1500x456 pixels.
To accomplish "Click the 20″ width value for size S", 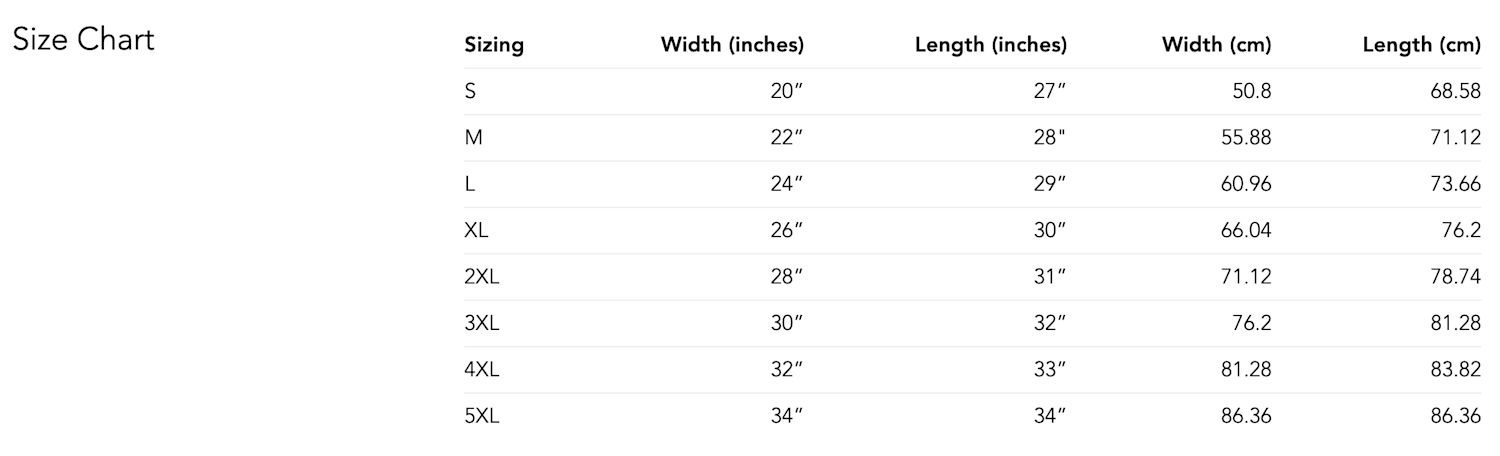I will (787, 91).
